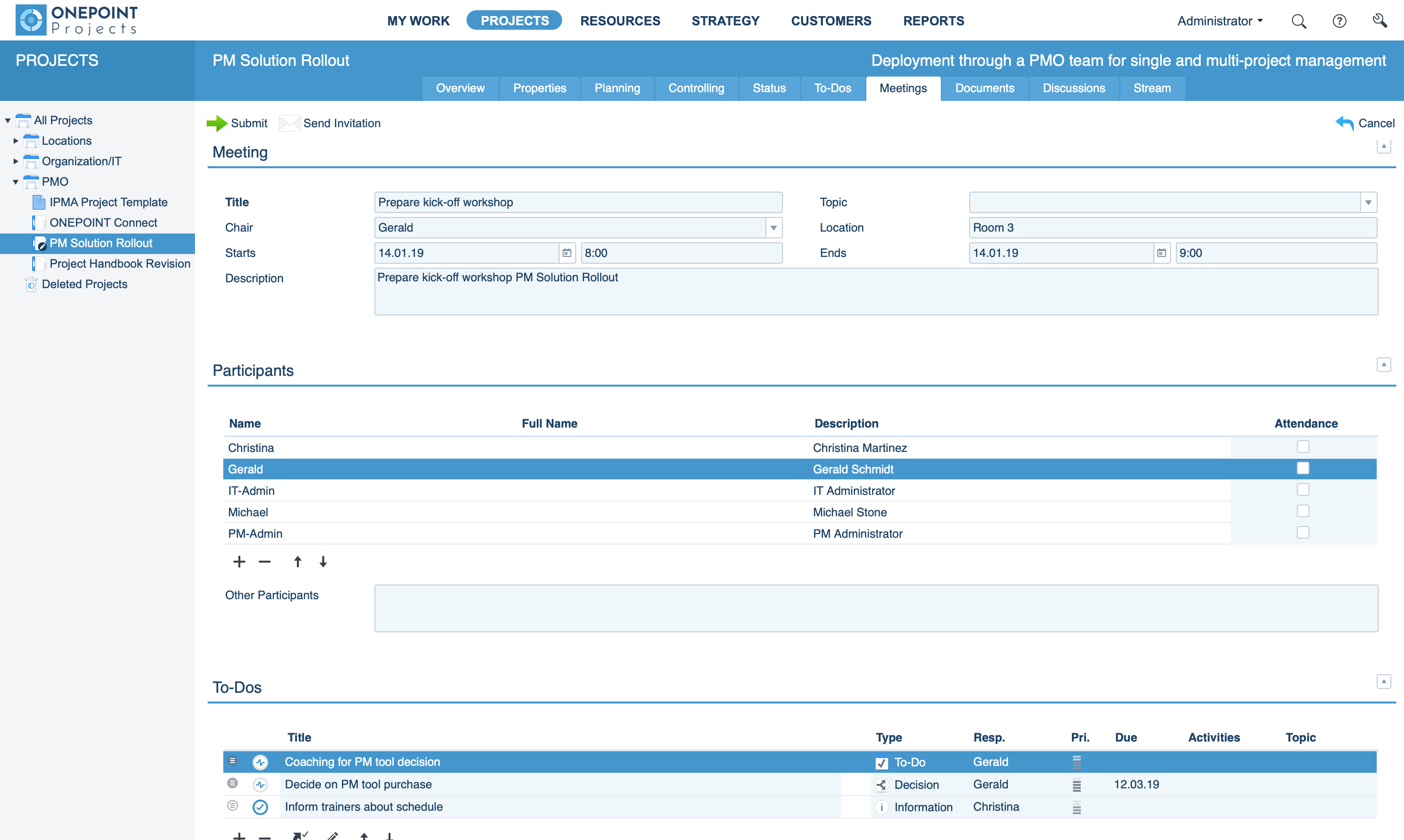Click status icon of Coaching for PM tool decision

click(260, 762)
